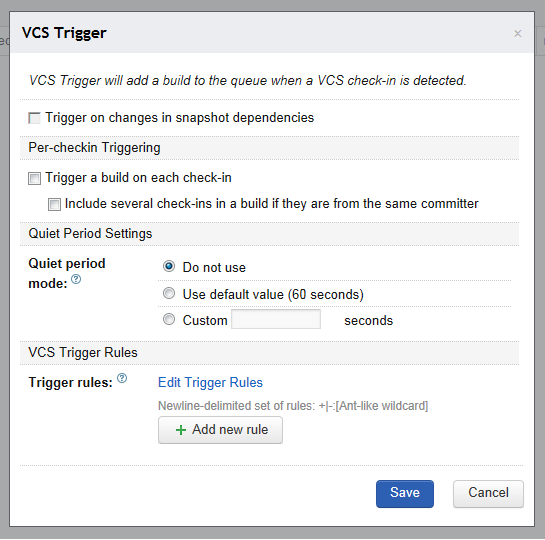
Task: Cancel the VCS Trigger dialog
Action: (488, 494)
